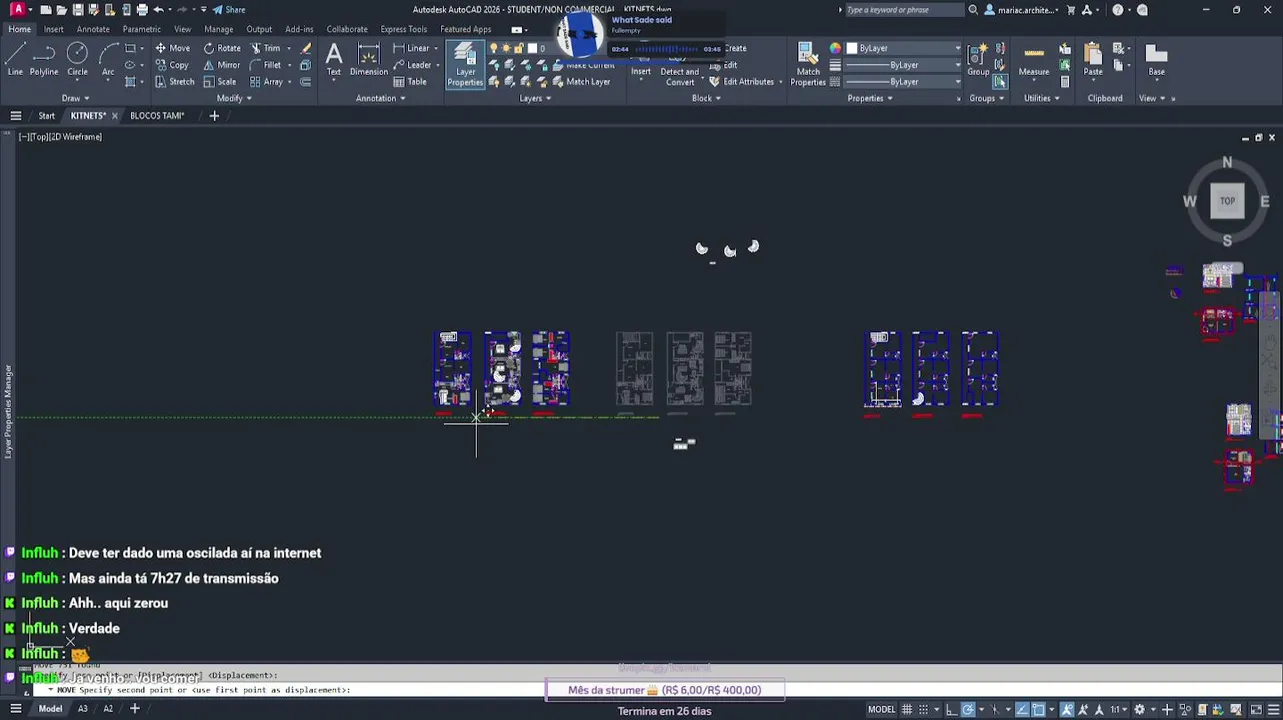1283x720 pixels.
Task: Click the layer color swatch
Action: pyautogui.click(x=532, y=48)
